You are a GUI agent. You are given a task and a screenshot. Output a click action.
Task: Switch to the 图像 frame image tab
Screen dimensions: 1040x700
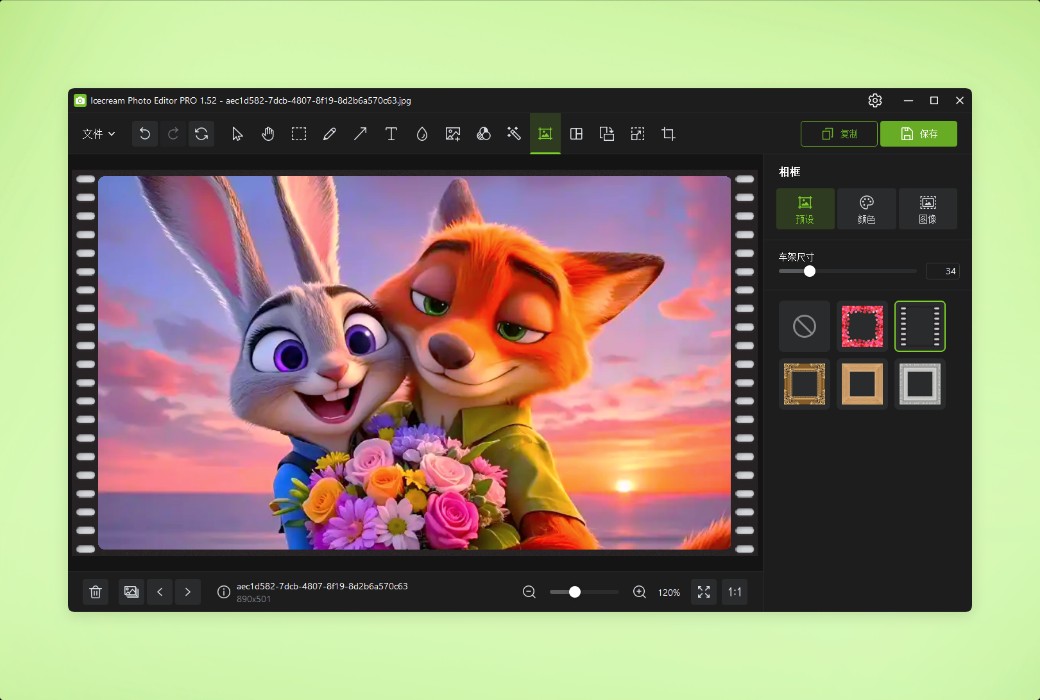tap(928, 209)
